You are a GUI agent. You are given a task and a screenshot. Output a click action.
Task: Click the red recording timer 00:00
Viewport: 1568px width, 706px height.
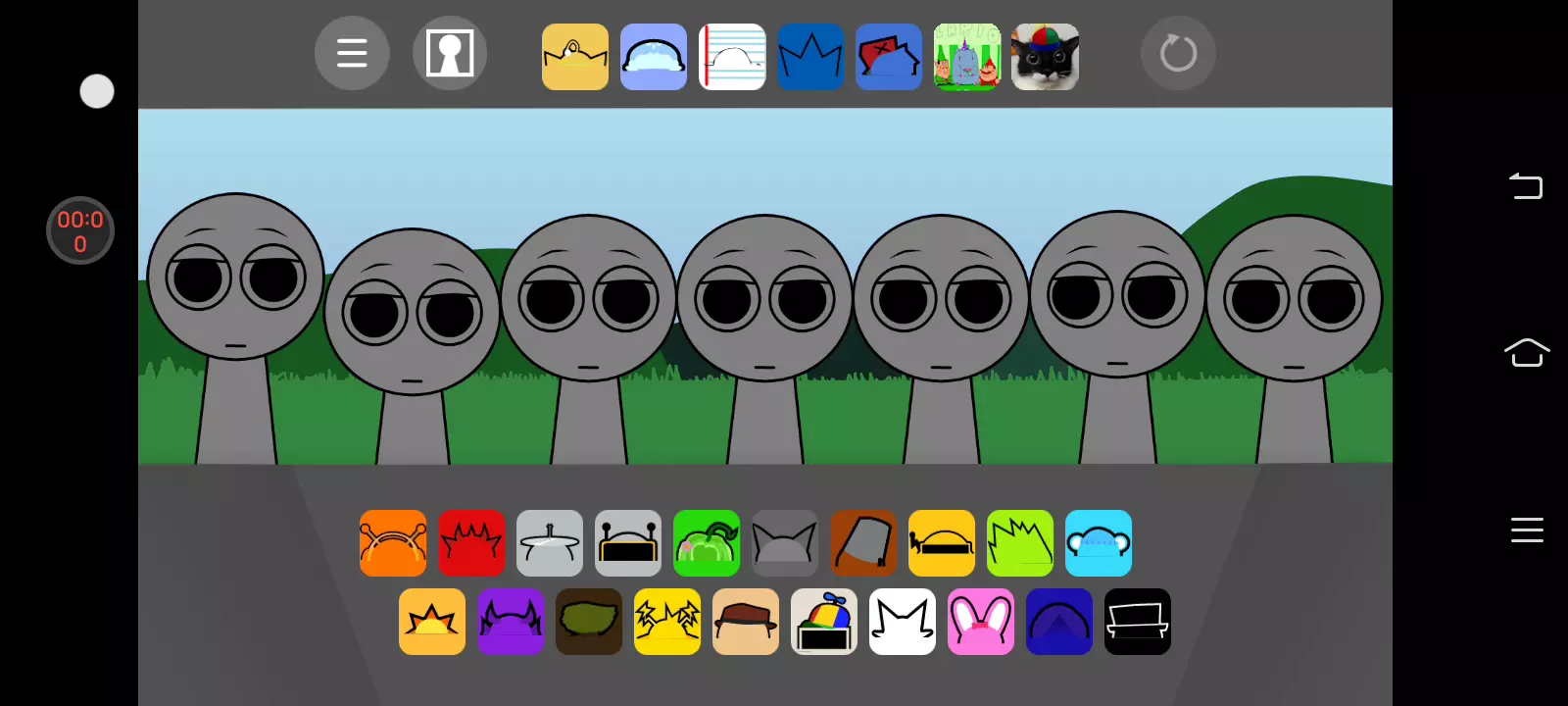pyautogui.click(x=80, y=231)
